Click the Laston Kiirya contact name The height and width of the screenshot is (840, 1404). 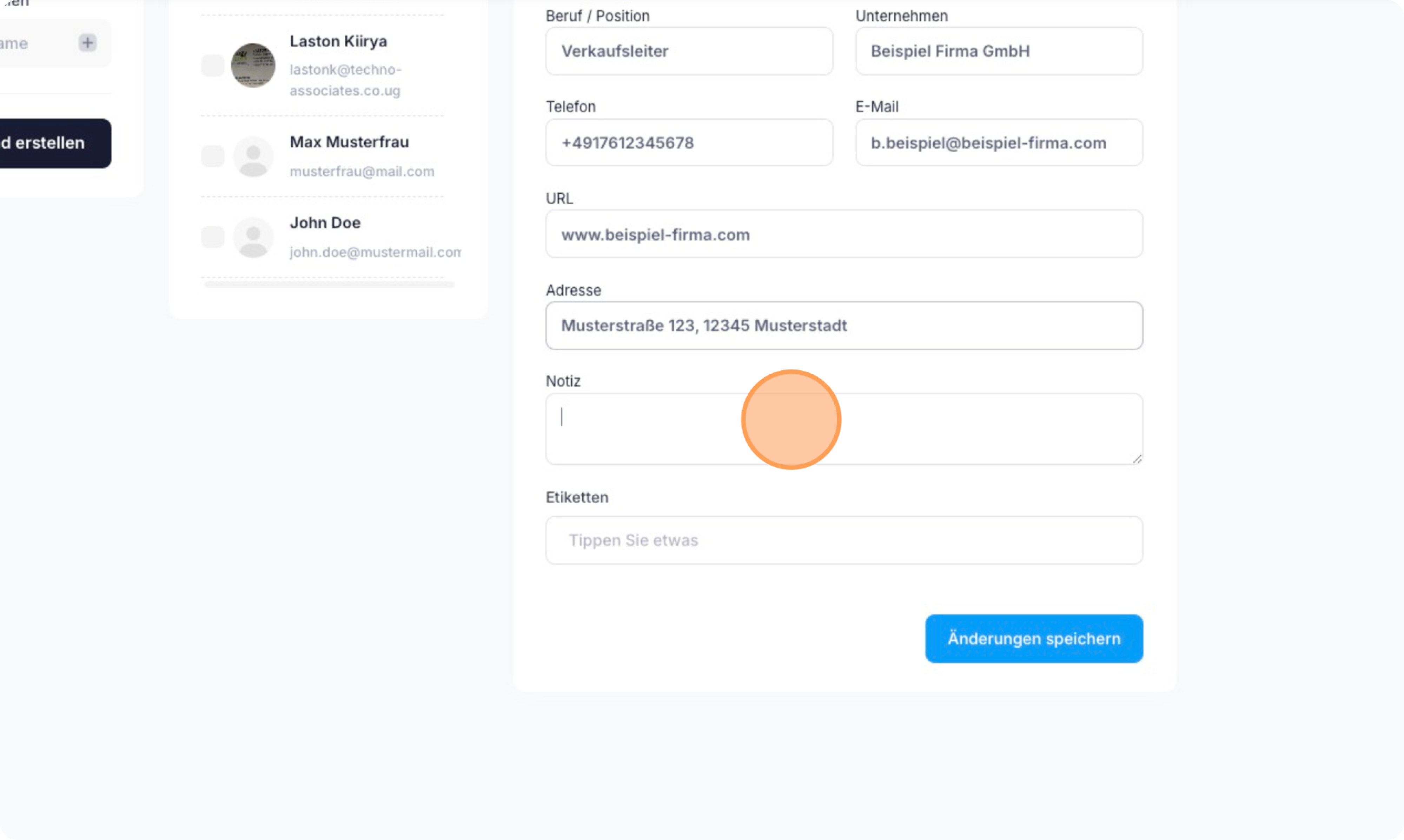[338, 41]
